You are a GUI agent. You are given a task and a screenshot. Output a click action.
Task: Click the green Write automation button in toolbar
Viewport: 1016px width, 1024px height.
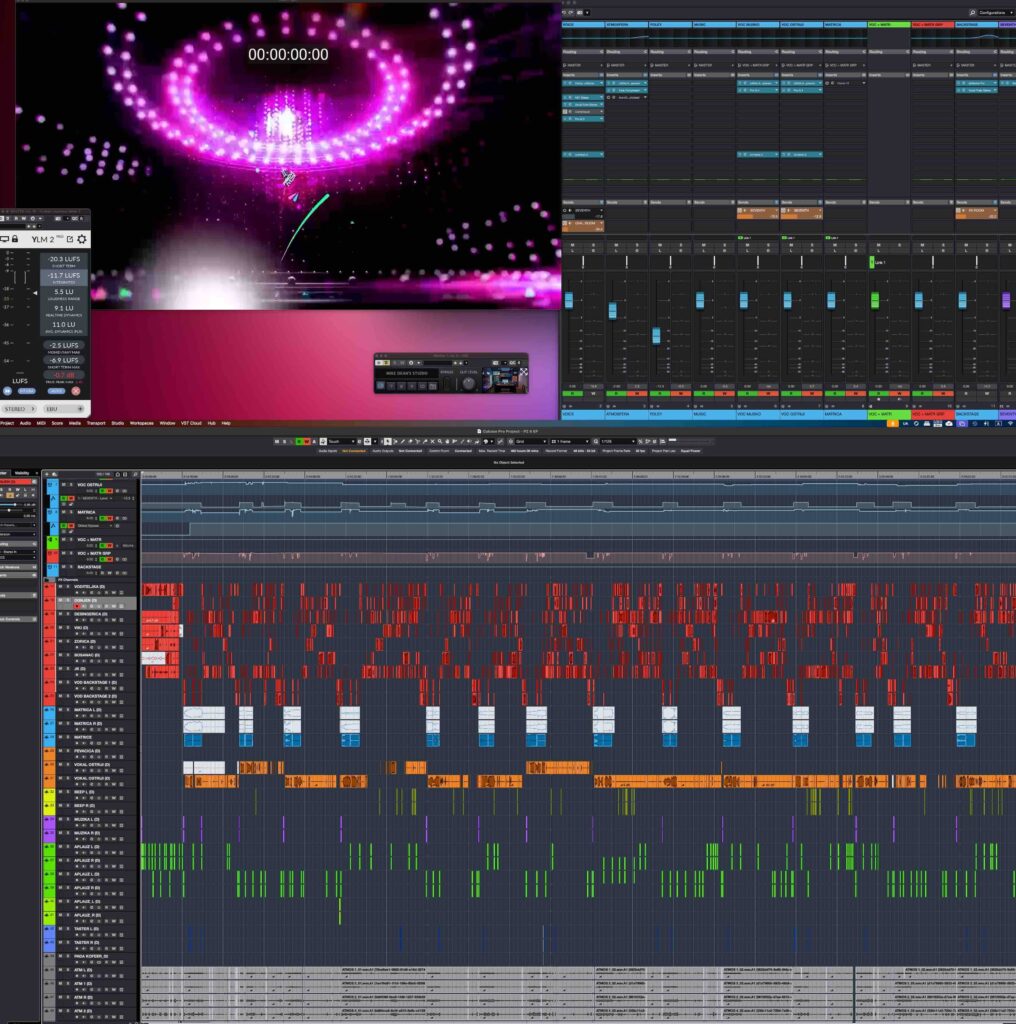[x=306, y=441]
